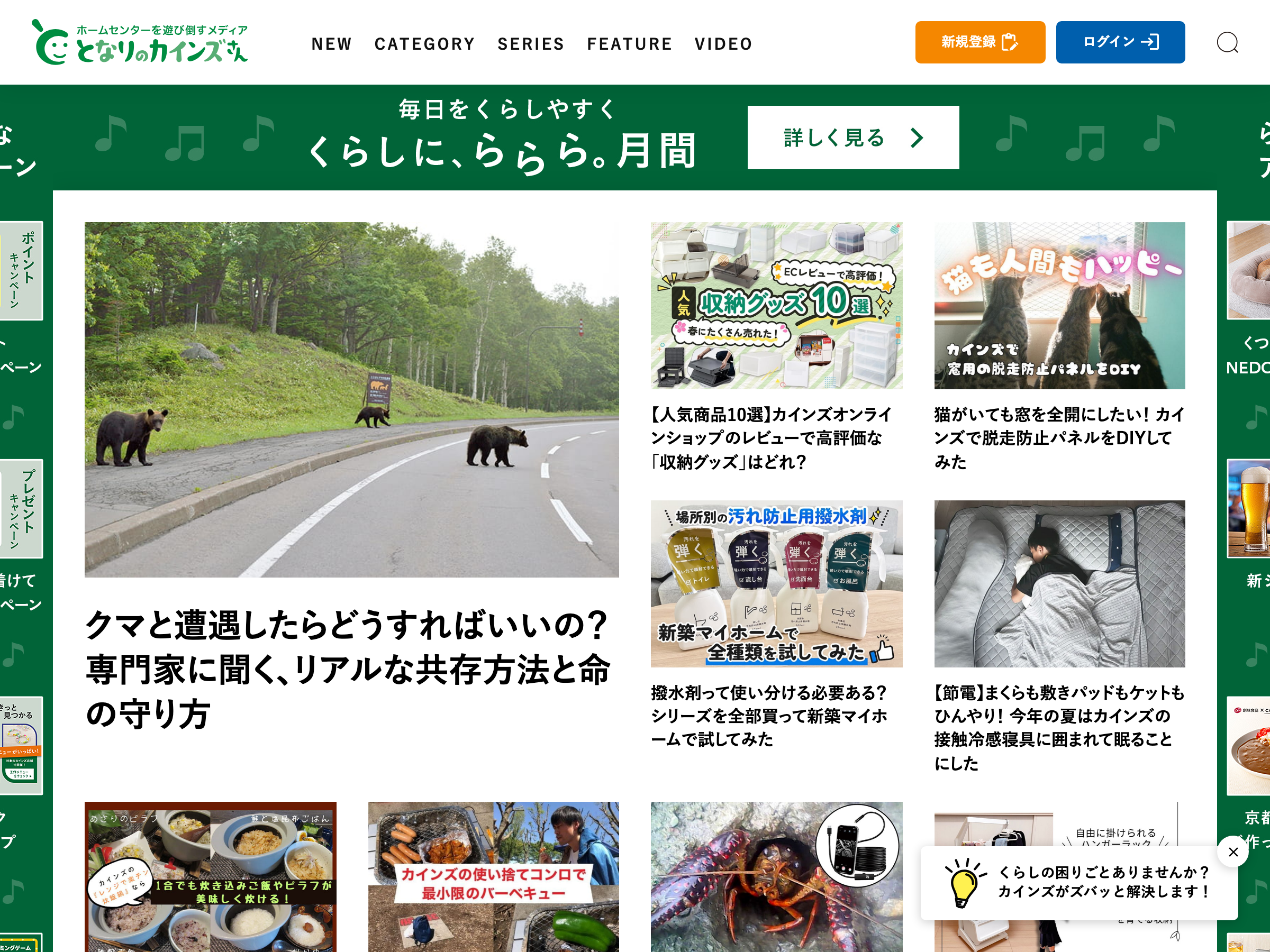The width and height of the screenshot is (1270, 952).
Task: Open the cats at window thumbnail
Action: (1059, 305)
